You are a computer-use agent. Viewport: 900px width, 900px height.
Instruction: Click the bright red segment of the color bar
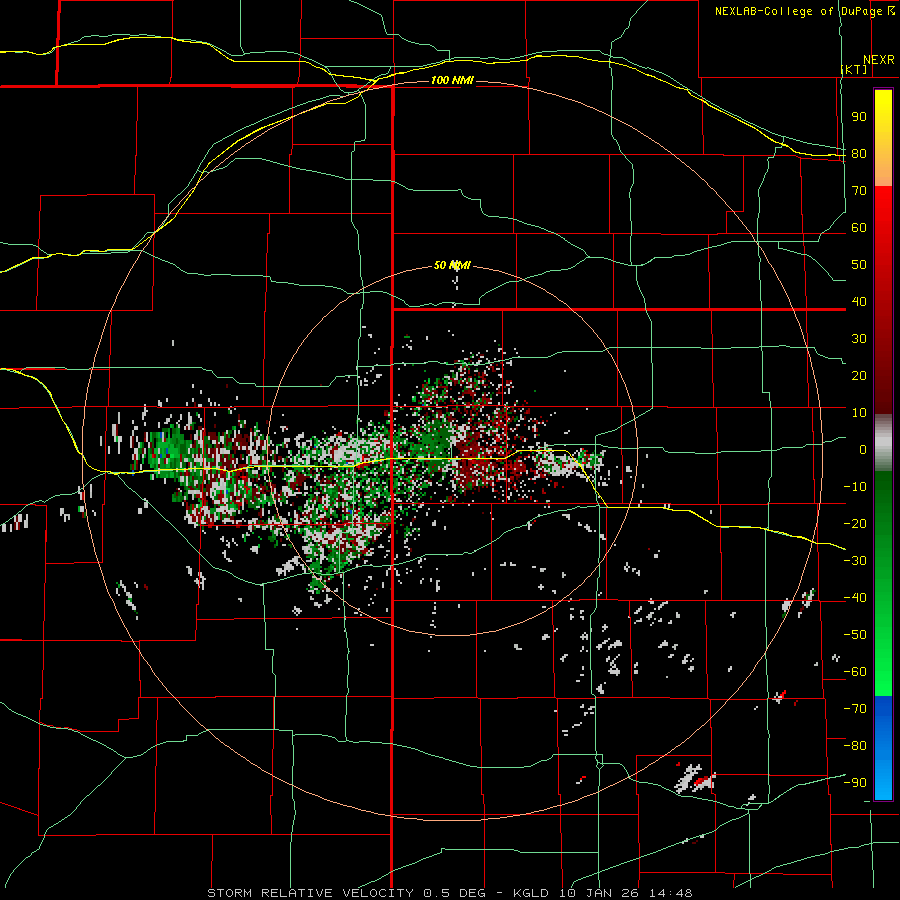click(x=883, y=205)
